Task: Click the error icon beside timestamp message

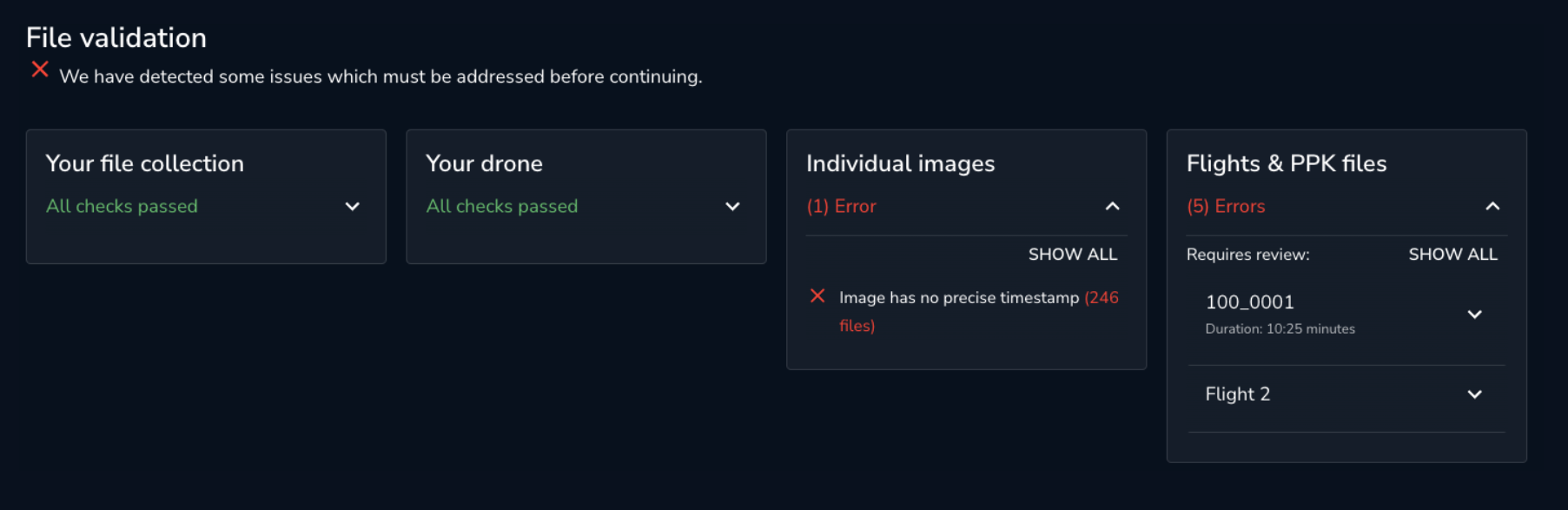Action: [817, 296]
